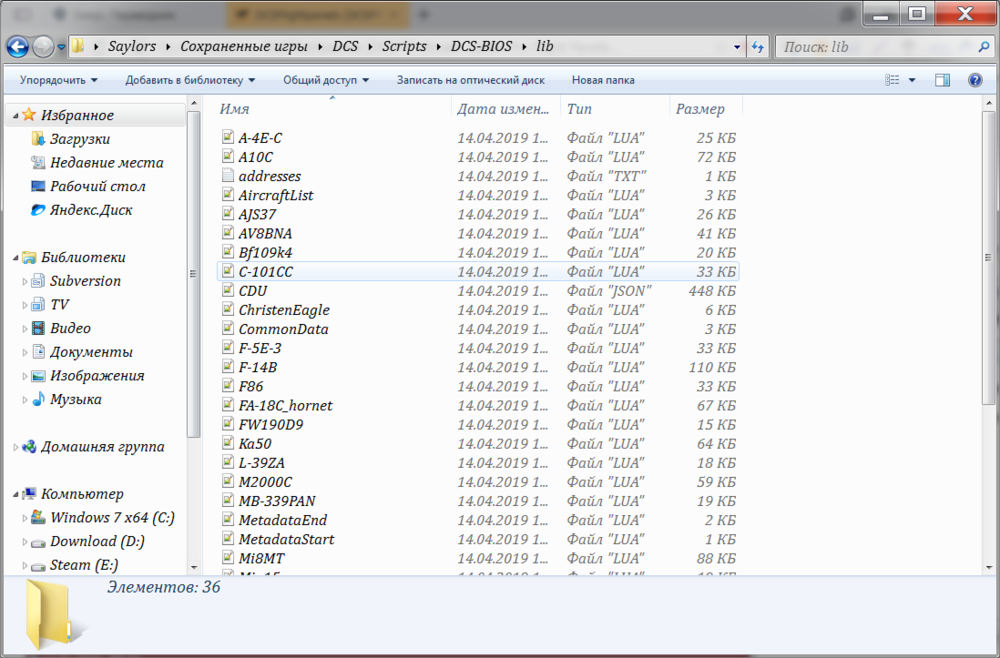Open the Упорядочить dropdown menu
1000x658 pixels.
(x=59, y=80)
